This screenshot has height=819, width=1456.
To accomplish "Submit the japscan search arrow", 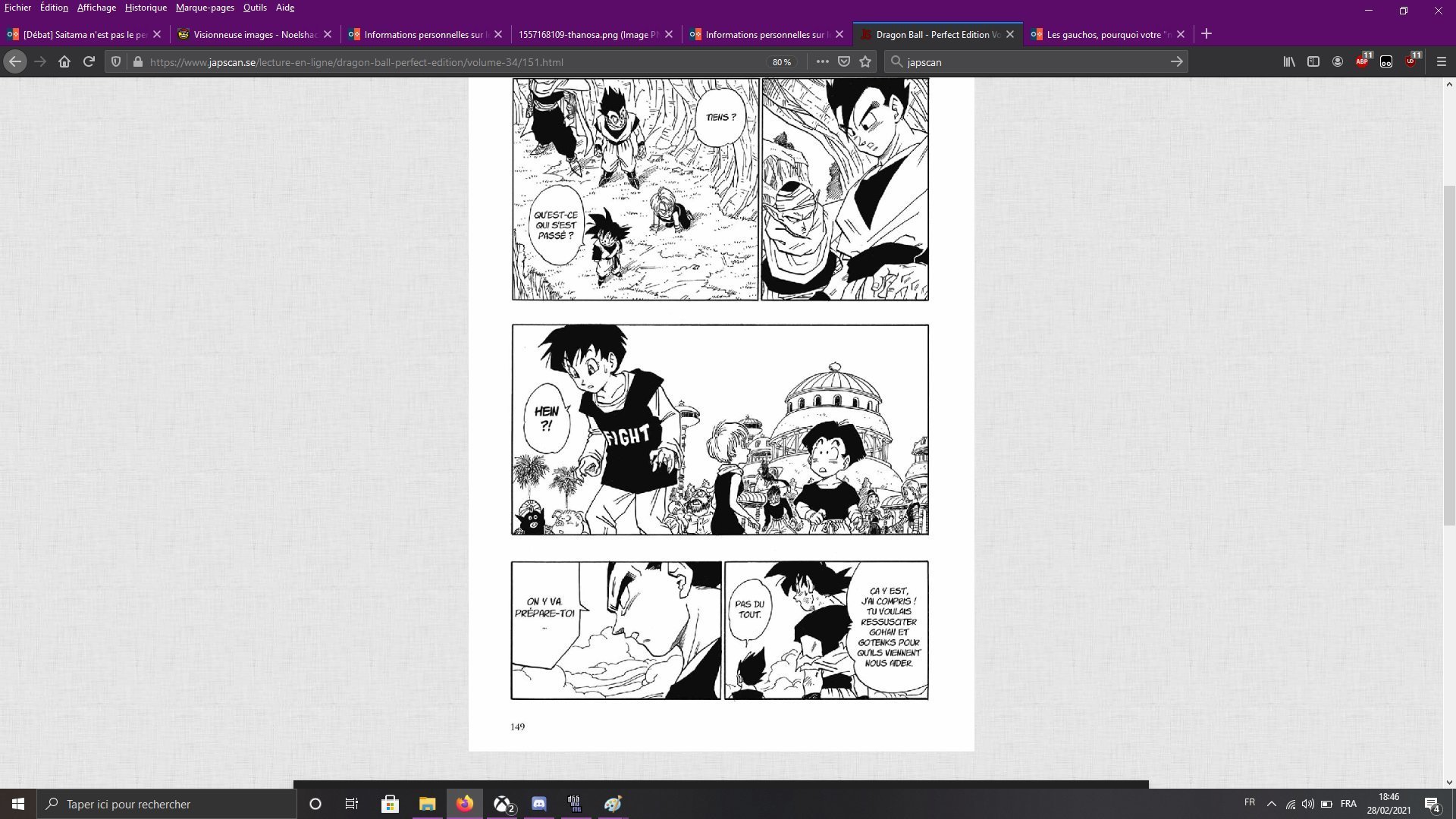I will click(1176, 61).
